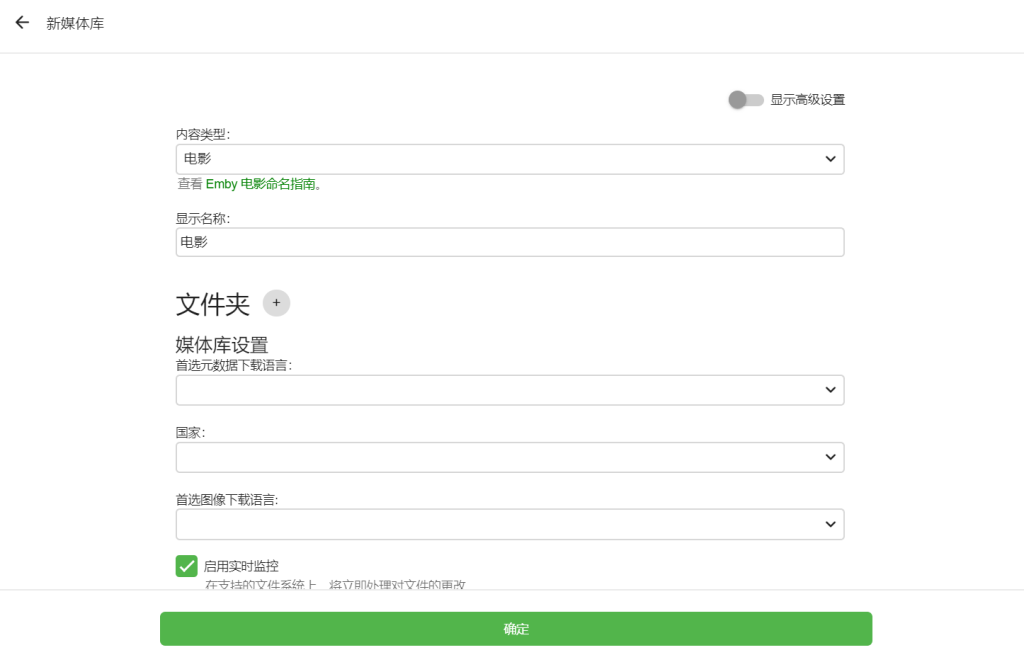Click the plus icon beside 文件夹
Screen dimensions: 1024x667
(x=276, y=303)
